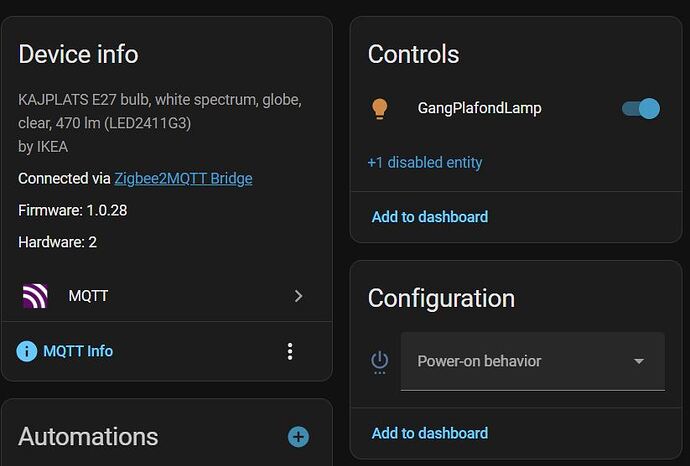Click Add to dashboard under Controls
Viewport: 690px width, 466px height.
[430, 216]
